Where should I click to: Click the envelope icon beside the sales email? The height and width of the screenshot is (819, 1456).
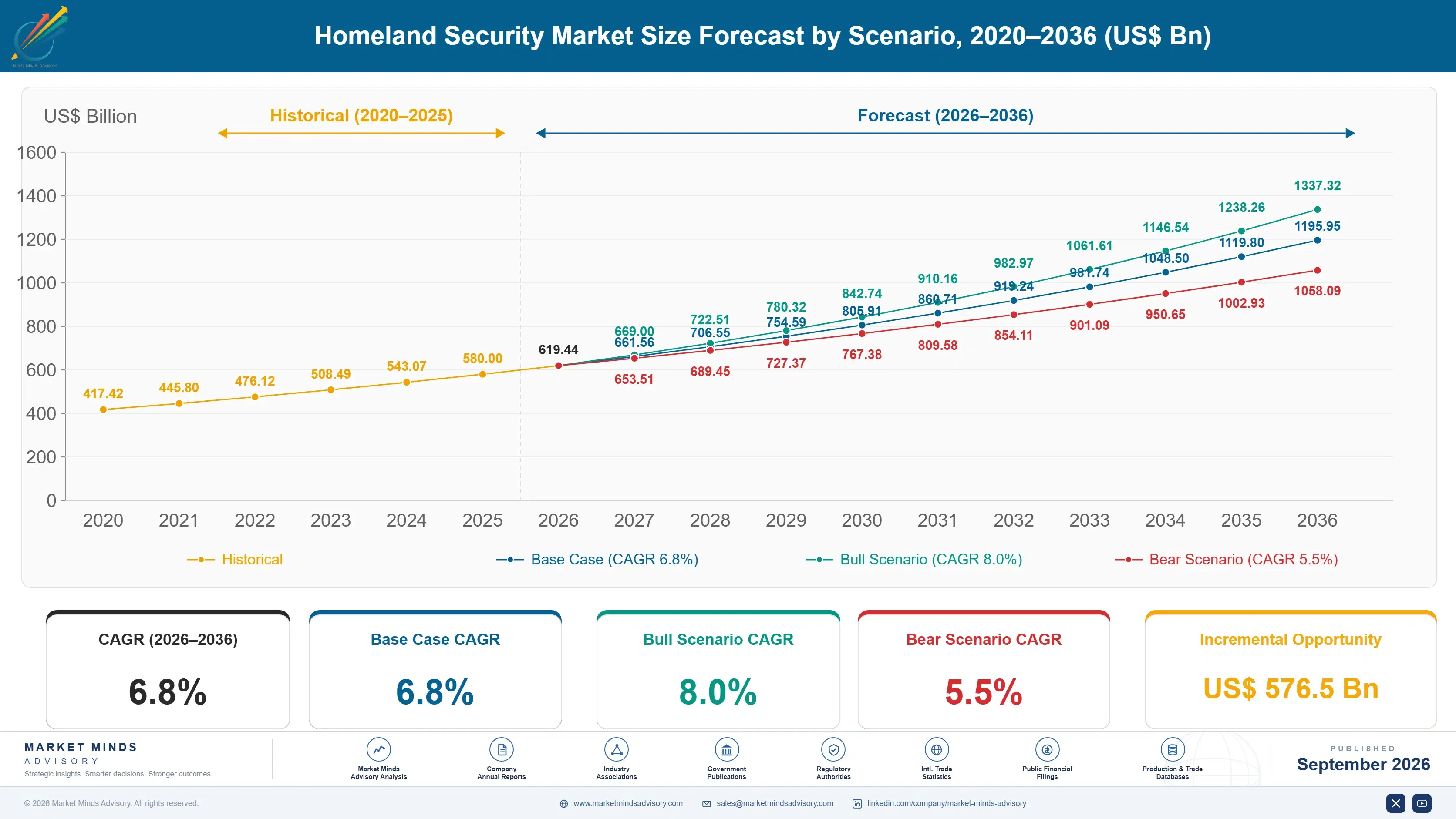(x=707, y=803)
